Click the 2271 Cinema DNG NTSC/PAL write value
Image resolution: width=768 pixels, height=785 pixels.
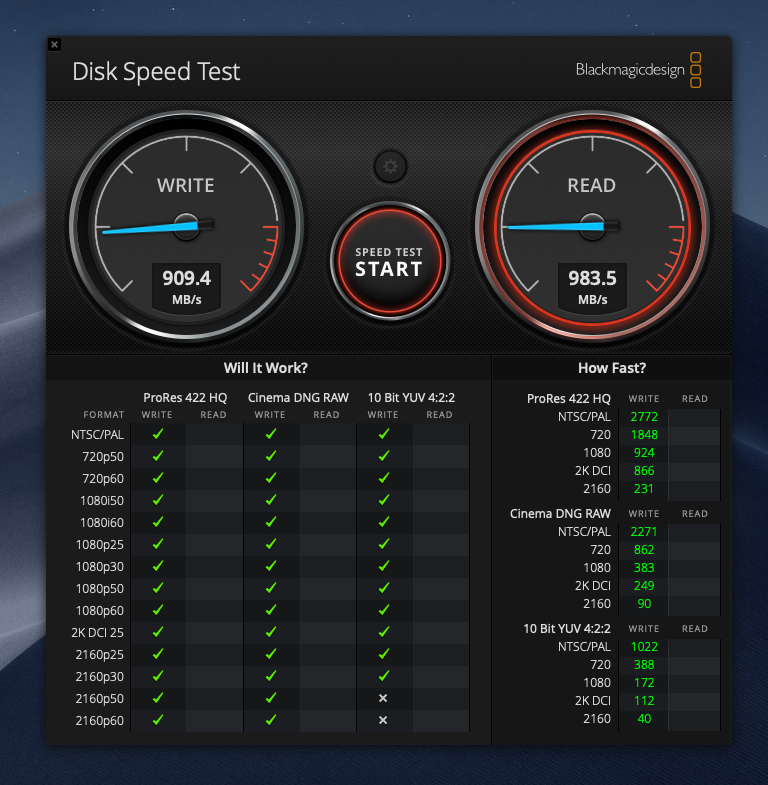(644, 532)
